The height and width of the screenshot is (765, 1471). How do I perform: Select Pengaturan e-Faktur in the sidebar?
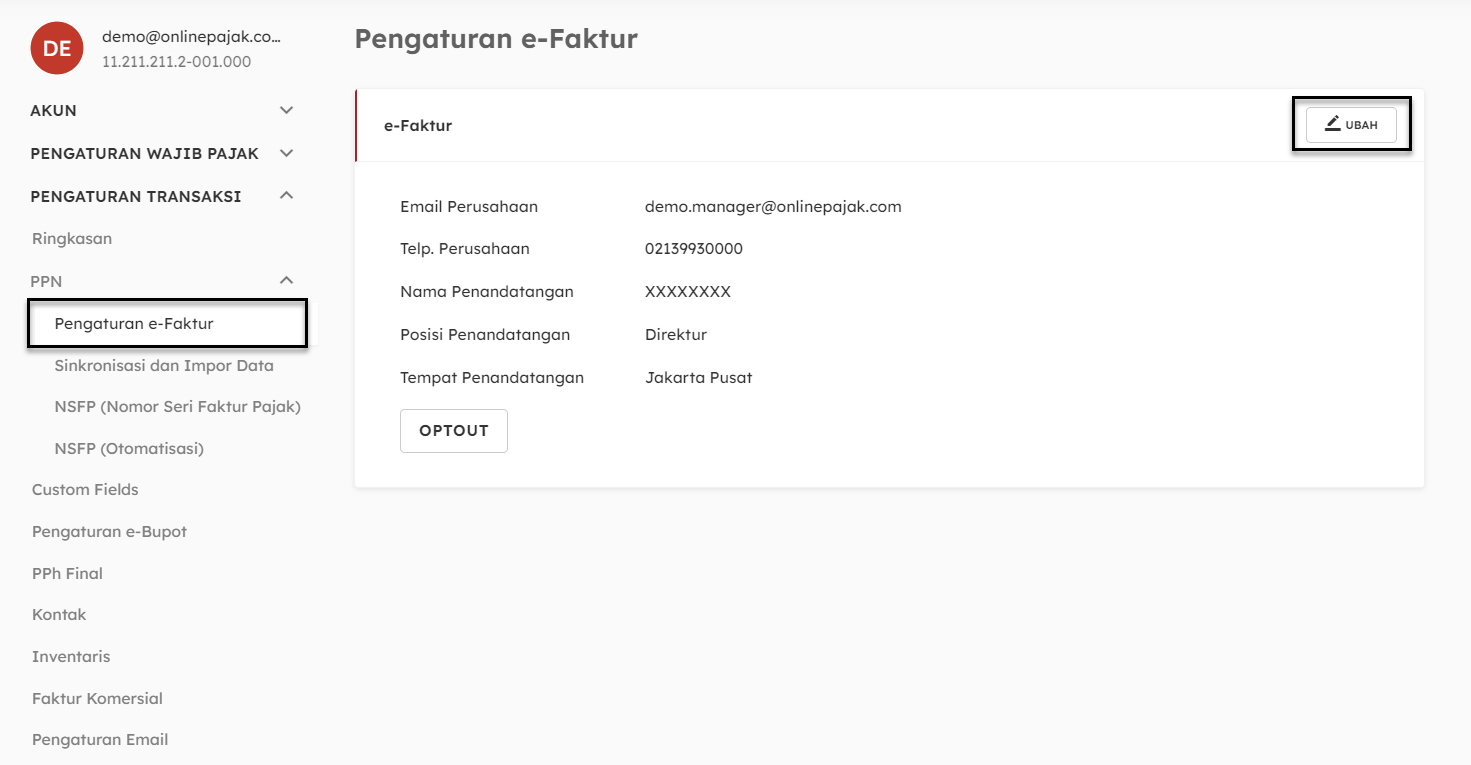134,324
